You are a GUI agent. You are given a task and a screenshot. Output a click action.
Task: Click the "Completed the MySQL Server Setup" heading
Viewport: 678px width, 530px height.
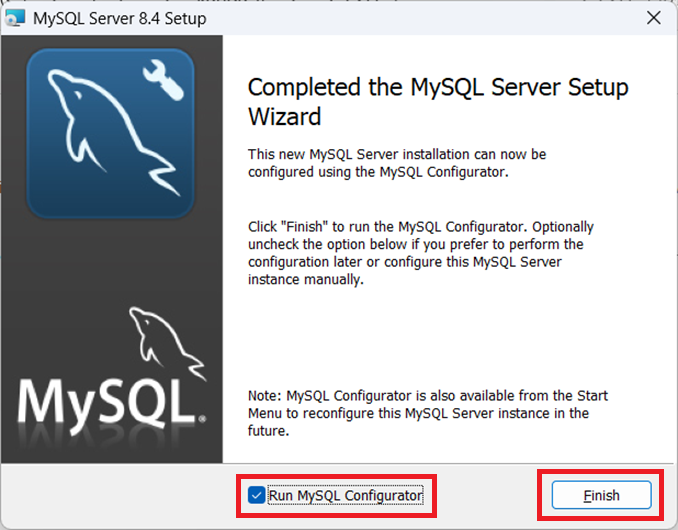[438, 87]
